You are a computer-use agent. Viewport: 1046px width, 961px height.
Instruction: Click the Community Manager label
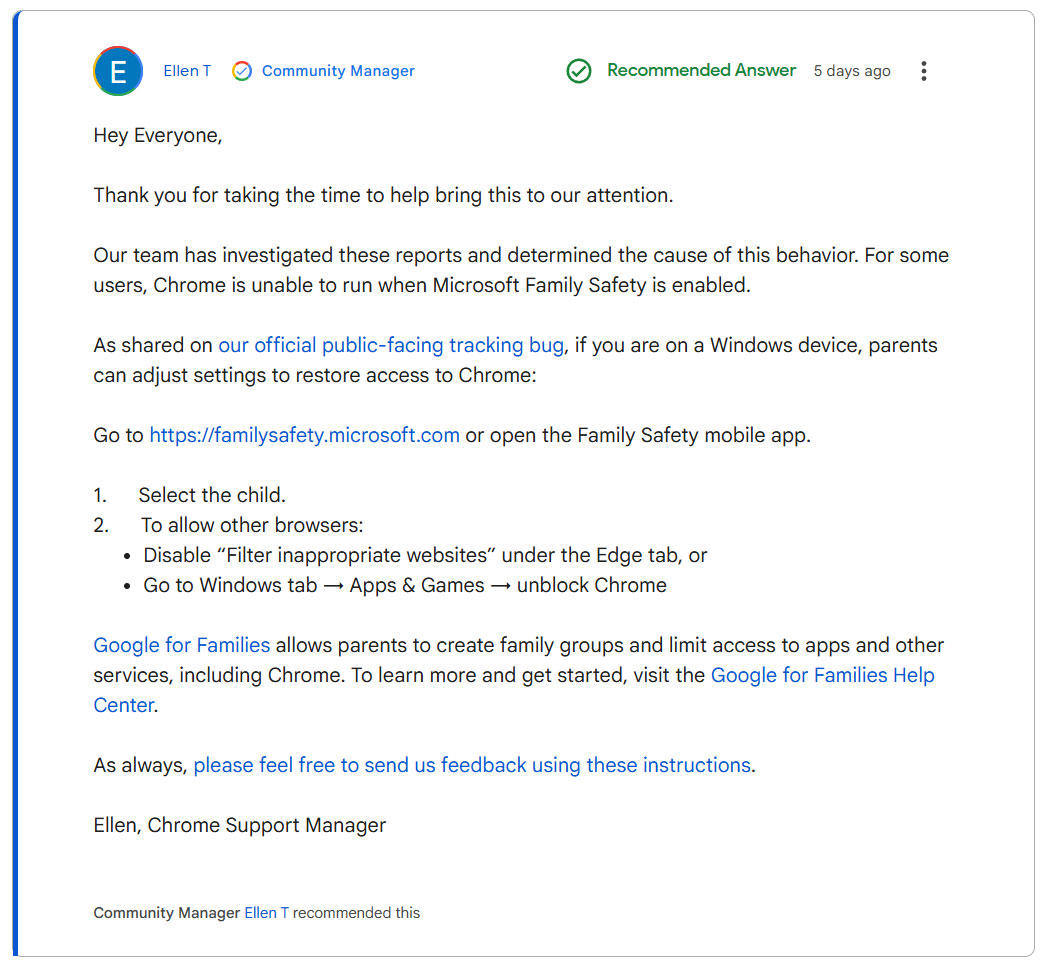[x=337, y=71]
